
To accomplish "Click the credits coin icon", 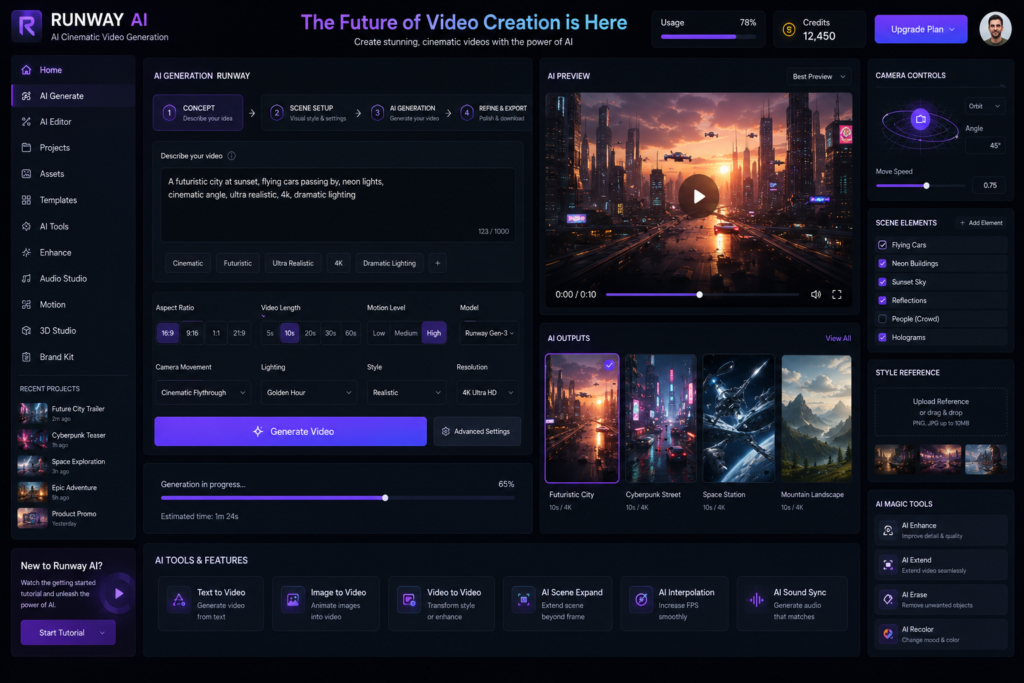I will pyautogui.click(x=789, y=29).
